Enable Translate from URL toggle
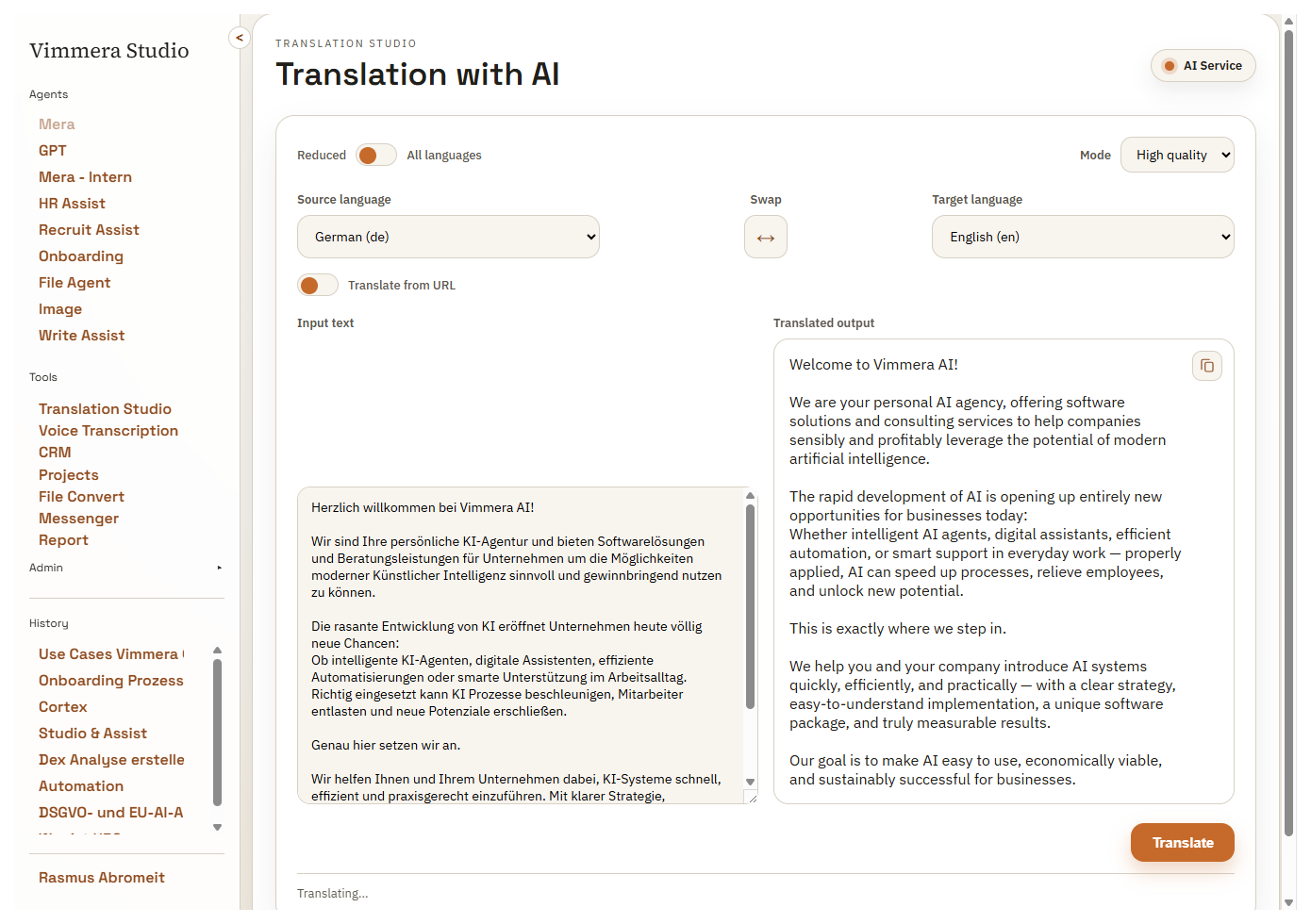This screenshot has width=1311, height=924. [x=318, y=286]
